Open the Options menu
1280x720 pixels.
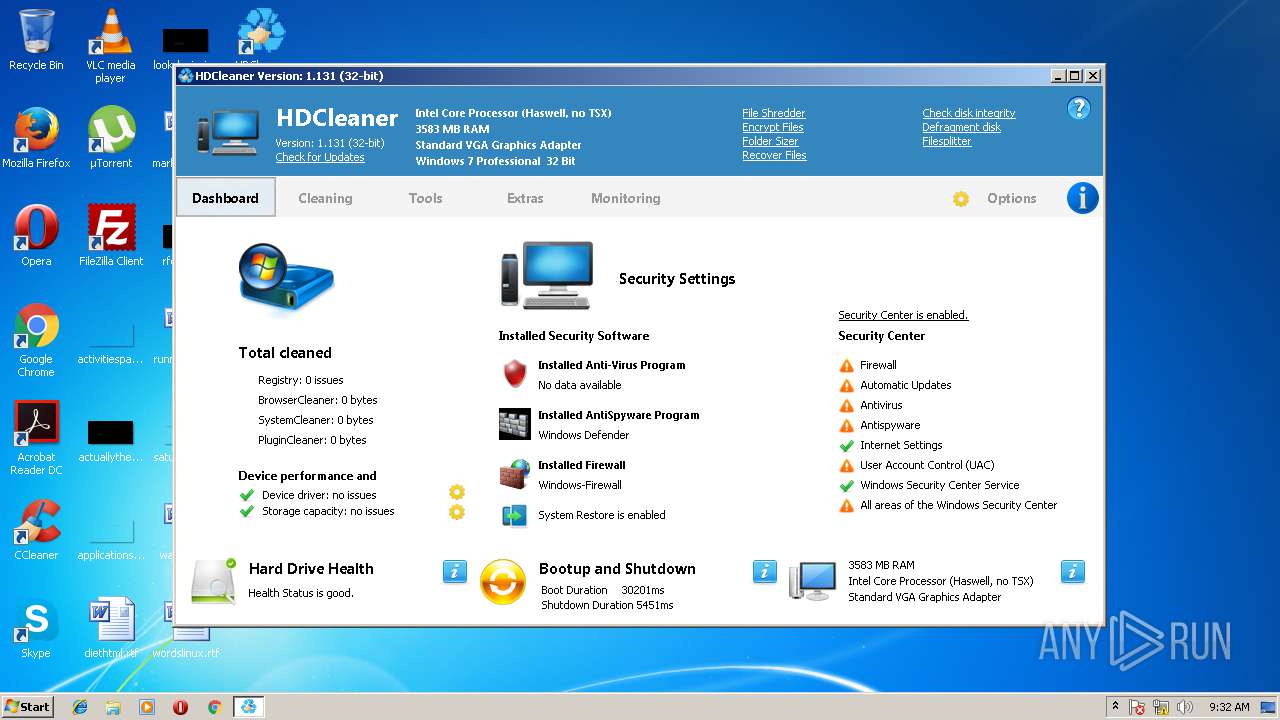point(1011,198)
